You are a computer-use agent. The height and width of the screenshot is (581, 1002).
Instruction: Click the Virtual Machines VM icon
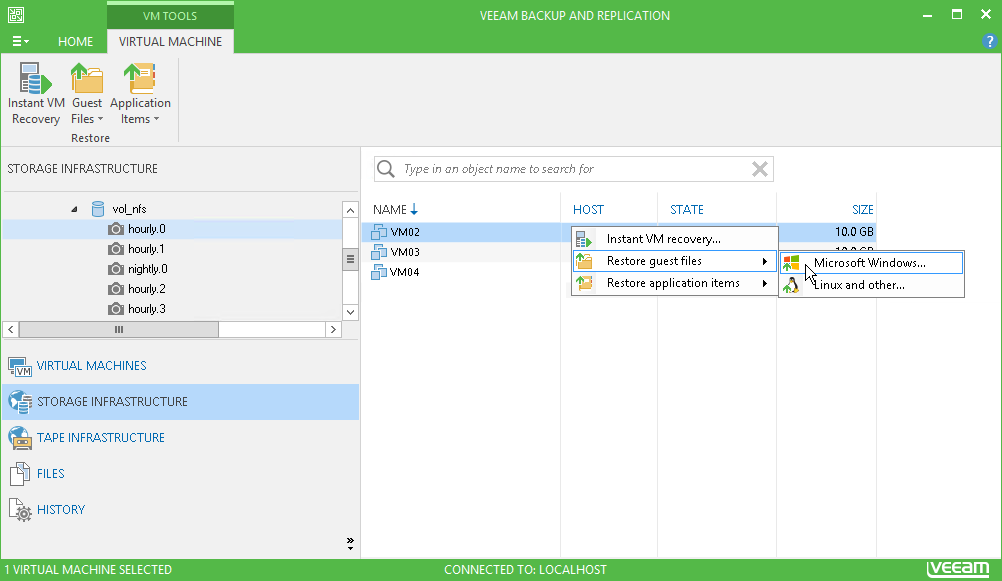pyautogui.click(x=20, y=366)
